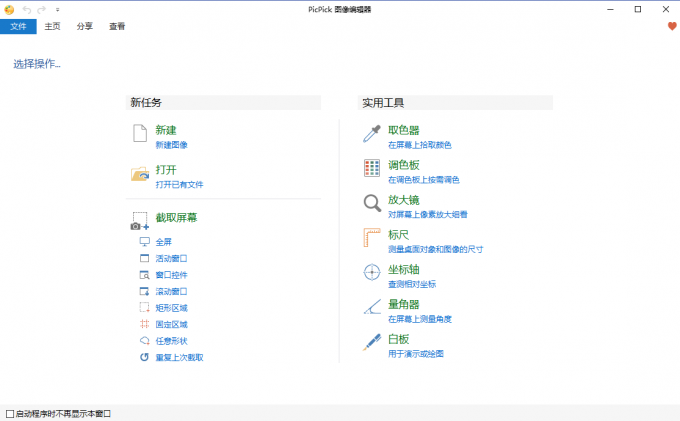Image resolution: width=680 pixels, height=421 pixels.
Task: Select 固定区域 capture option
Action: click(x=171, y=324)
